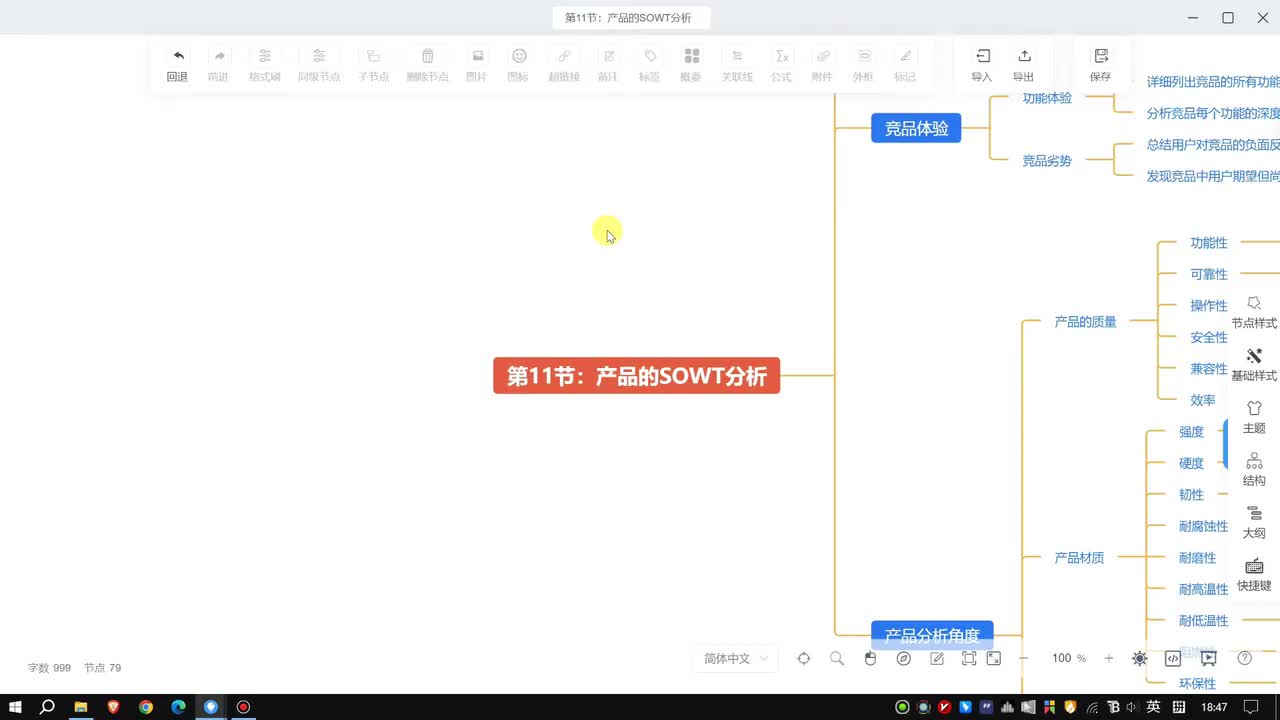Click the 导出 export button
1280x720 pixels.
click(x=1023, y=64)
